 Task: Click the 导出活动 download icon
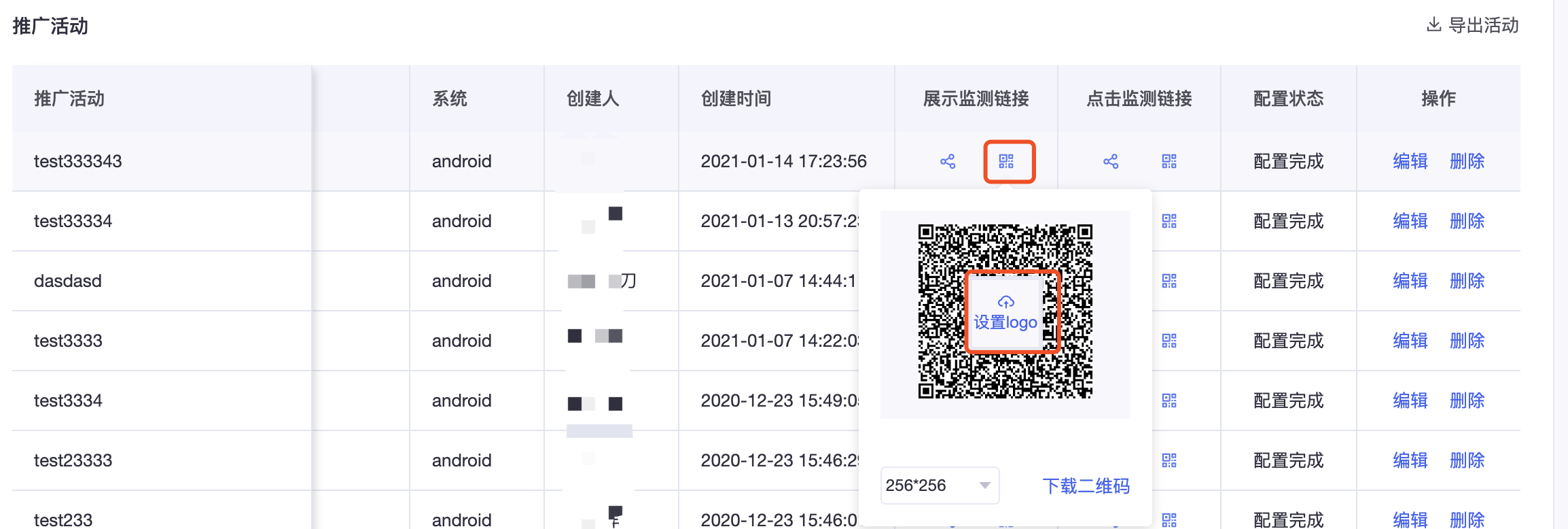tap(1433, 25)
